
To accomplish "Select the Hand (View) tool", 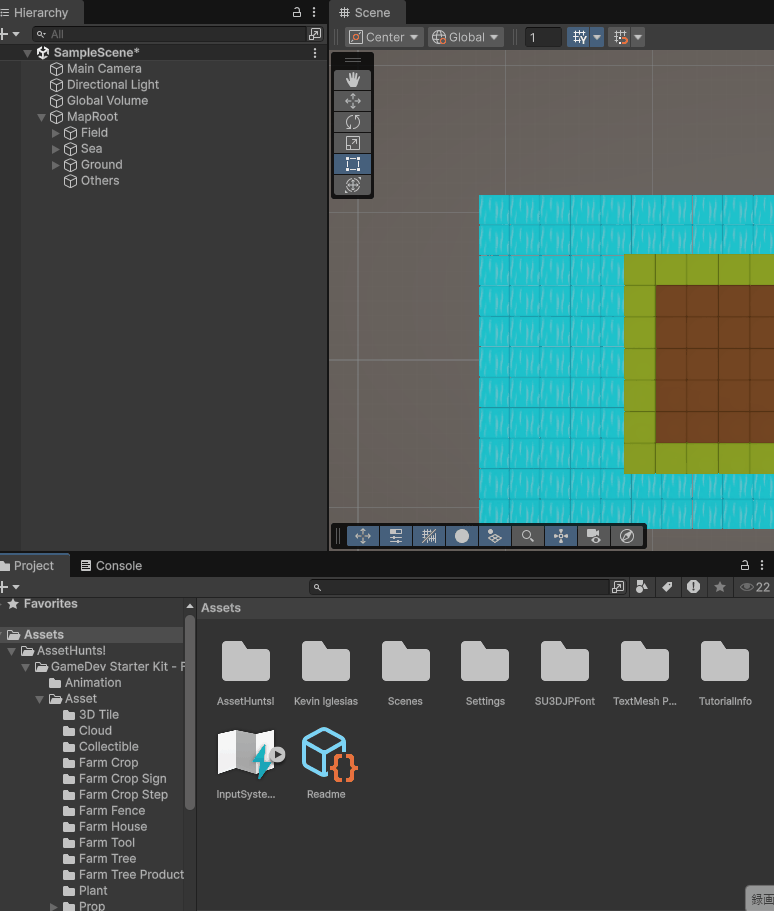I will tap(352, 80).
